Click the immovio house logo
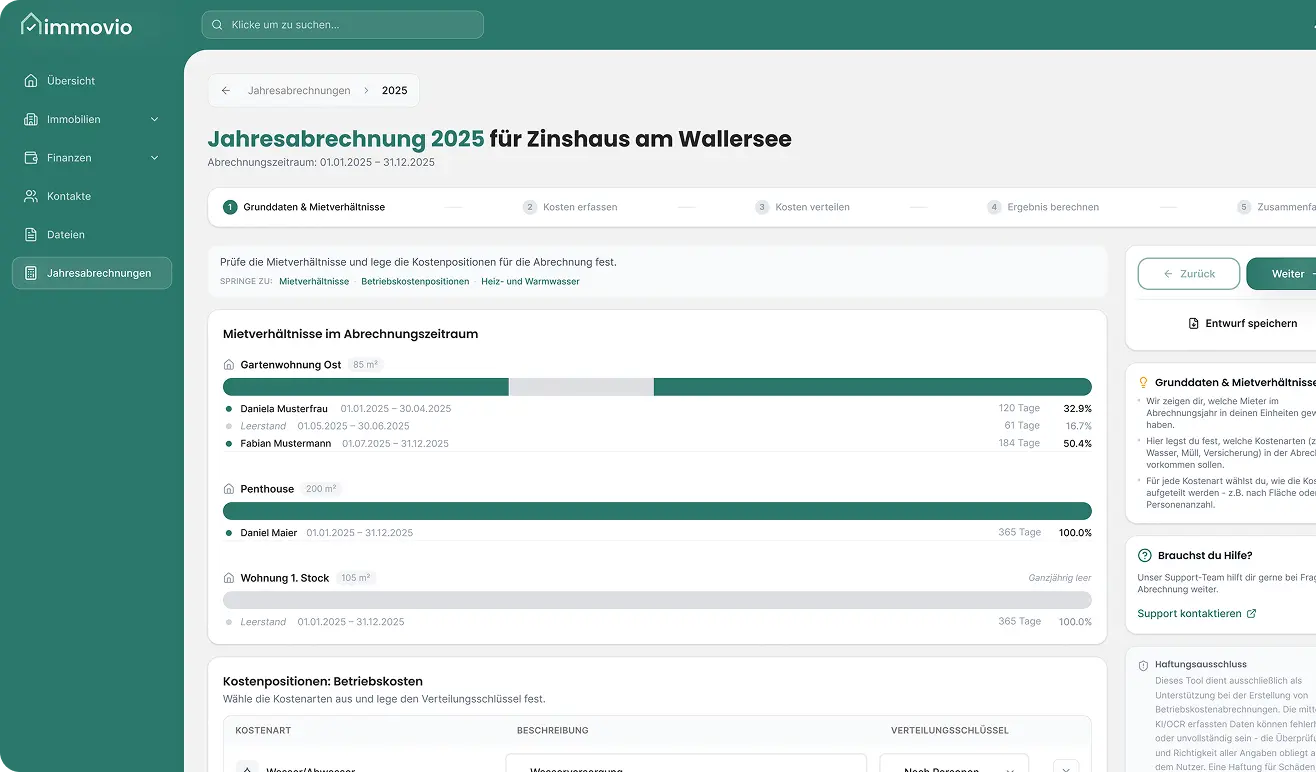This screenshot has width=1316, height=772. [32, 24]
